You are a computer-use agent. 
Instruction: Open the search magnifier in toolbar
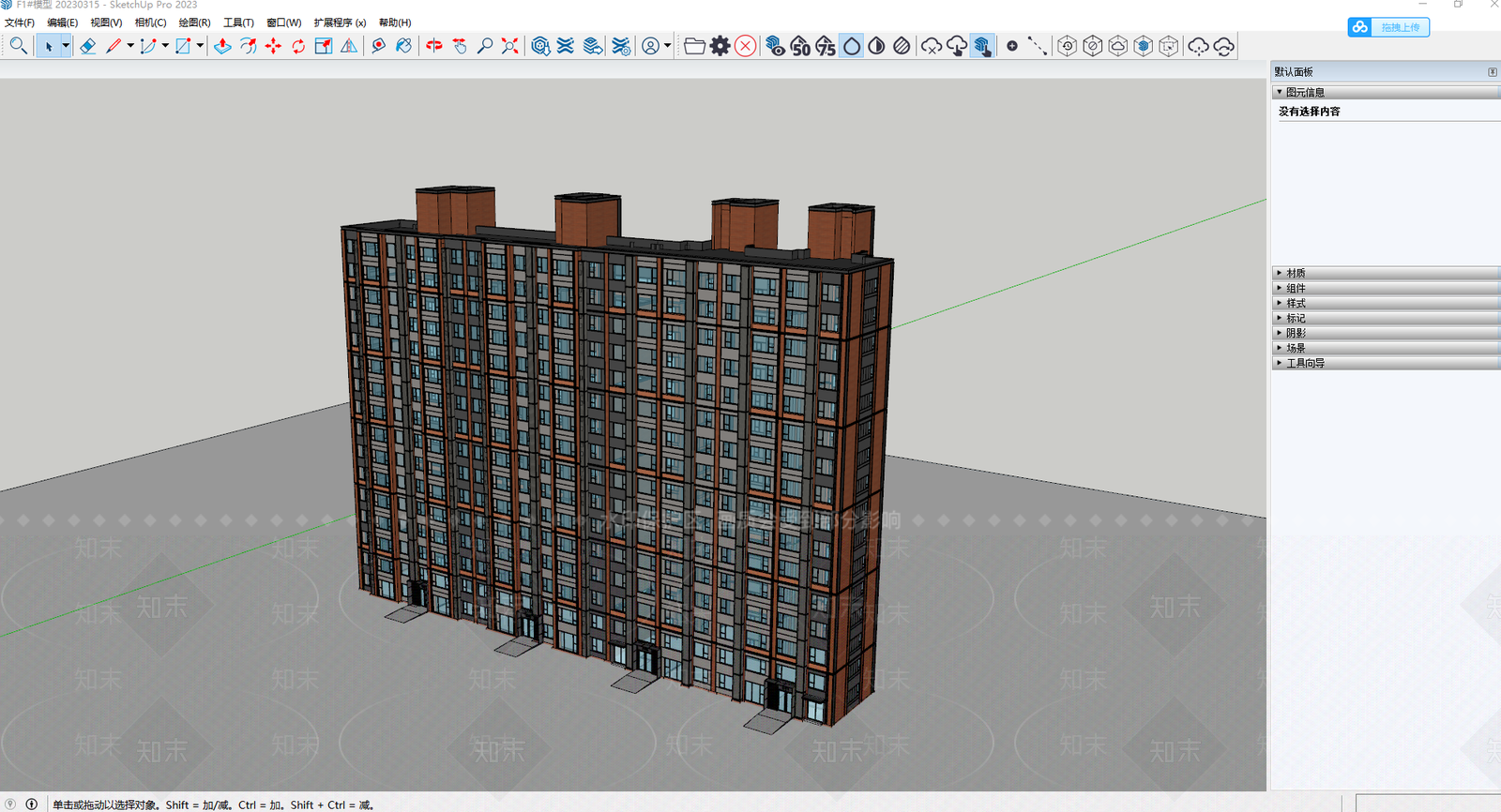[x=18, y=46]
